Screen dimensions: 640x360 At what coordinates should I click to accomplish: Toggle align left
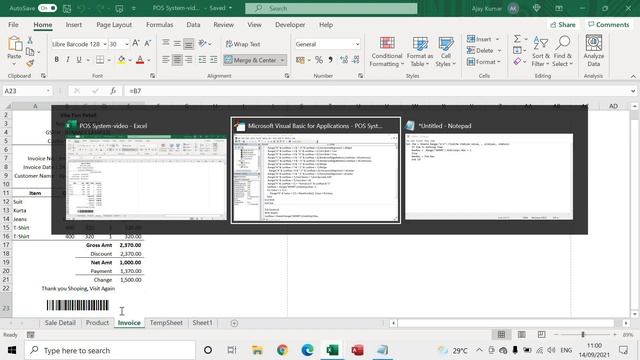[x=165, y=60]
